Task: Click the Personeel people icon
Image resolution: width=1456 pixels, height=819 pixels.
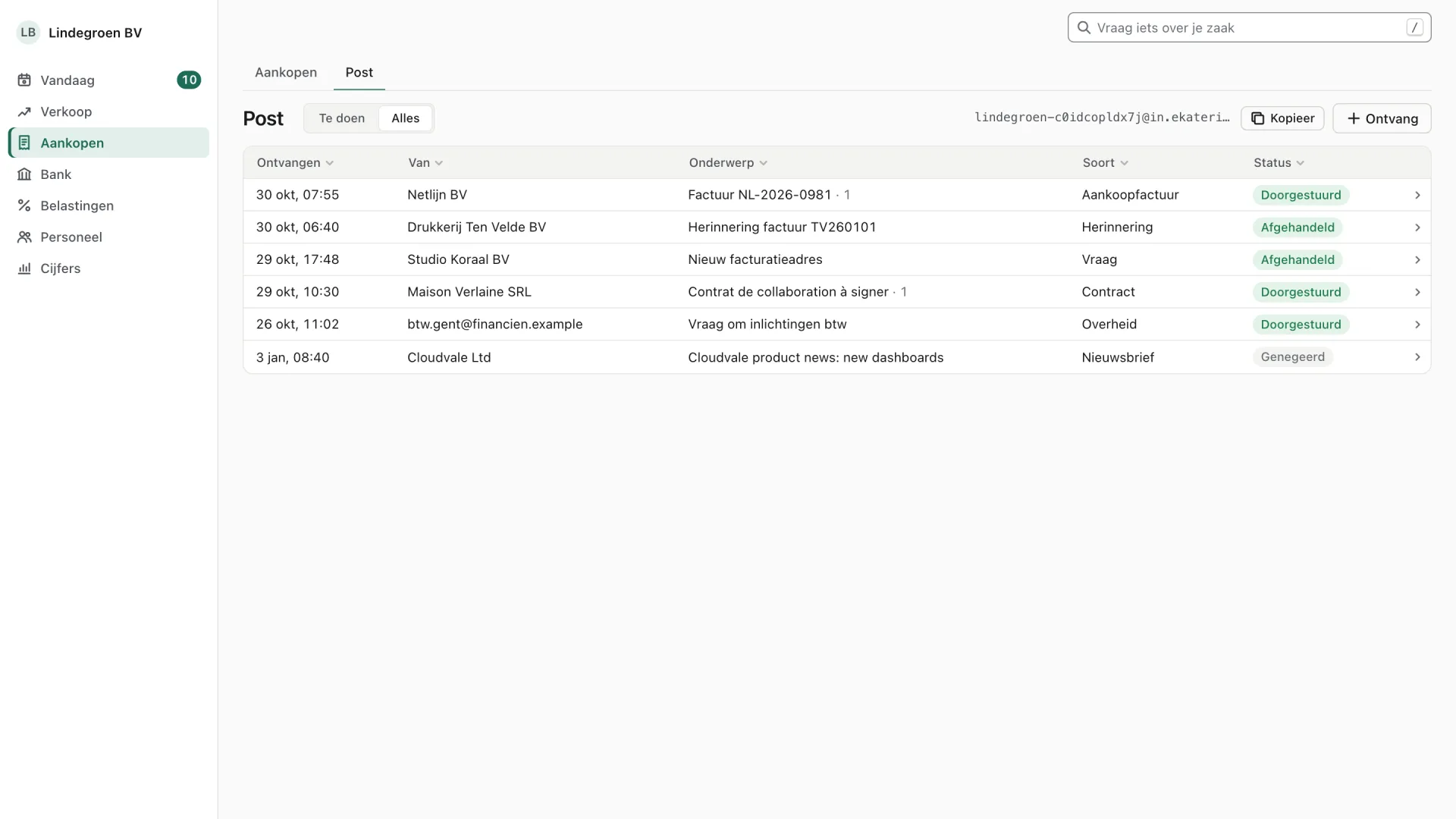Action: (x=24, y=237)
